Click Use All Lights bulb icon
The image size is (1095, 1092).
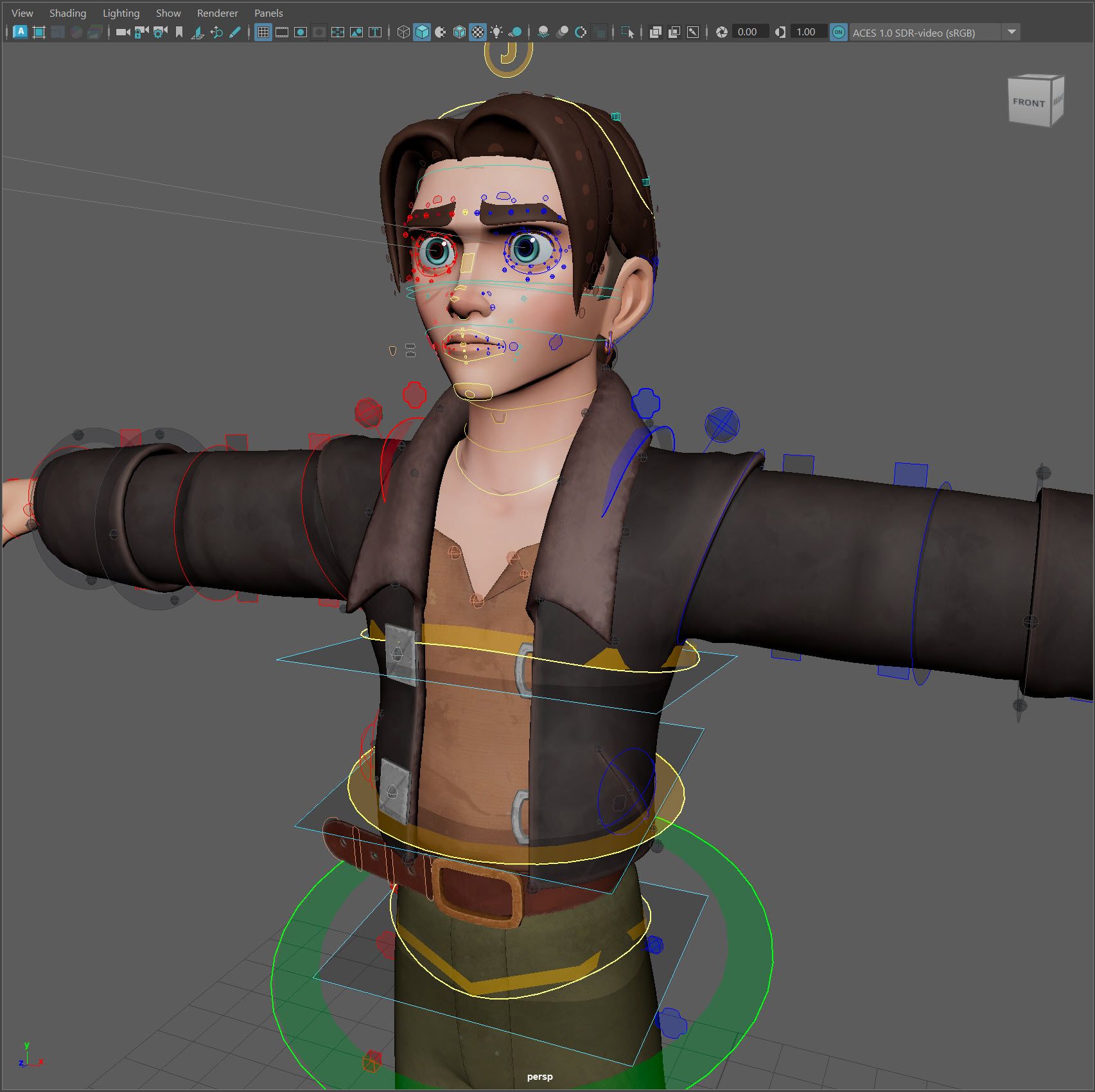pyautogui.click(x=496, y=31)
